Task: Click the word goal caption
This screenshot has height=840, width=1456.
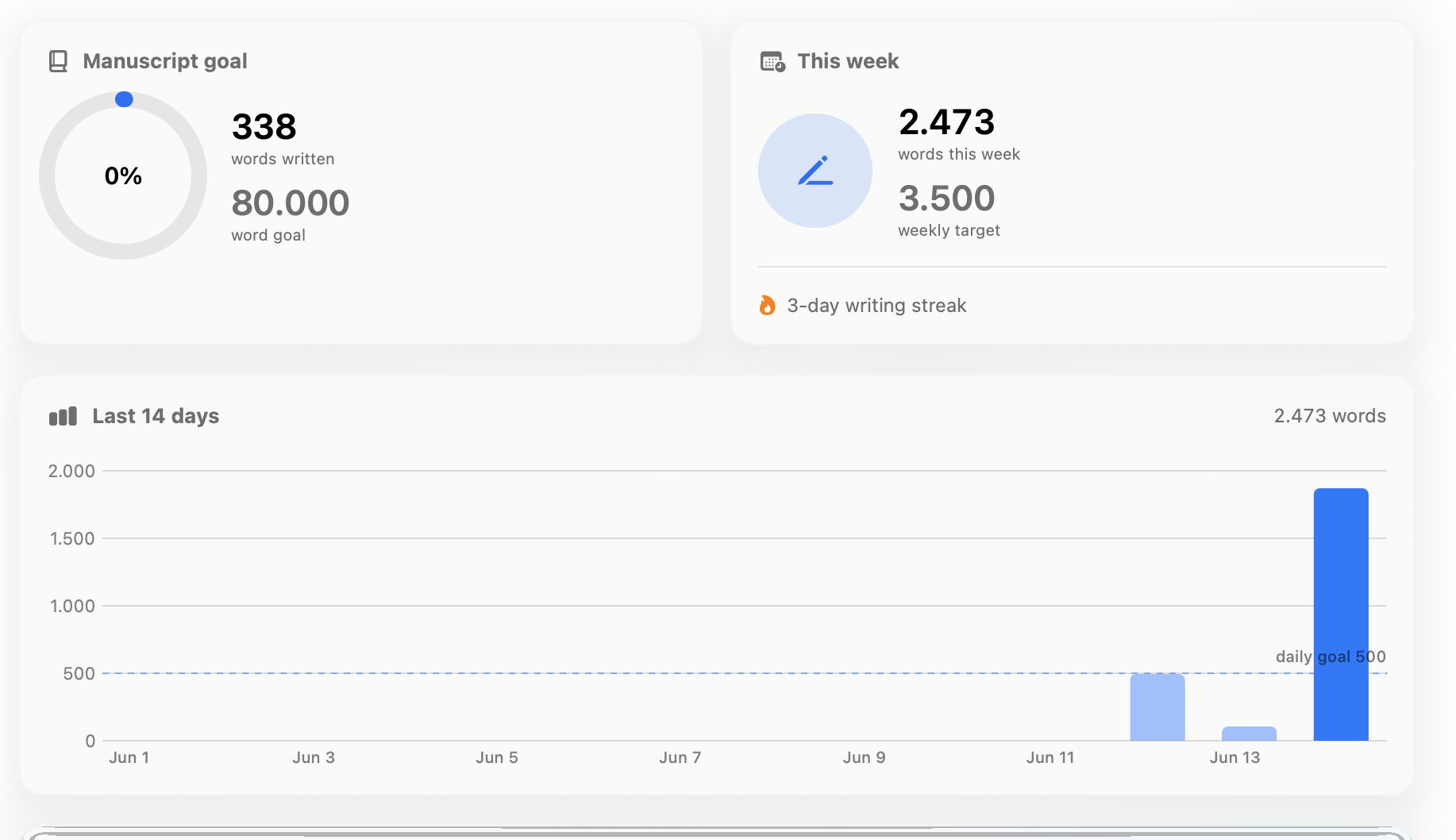Action: coord(268,235)
